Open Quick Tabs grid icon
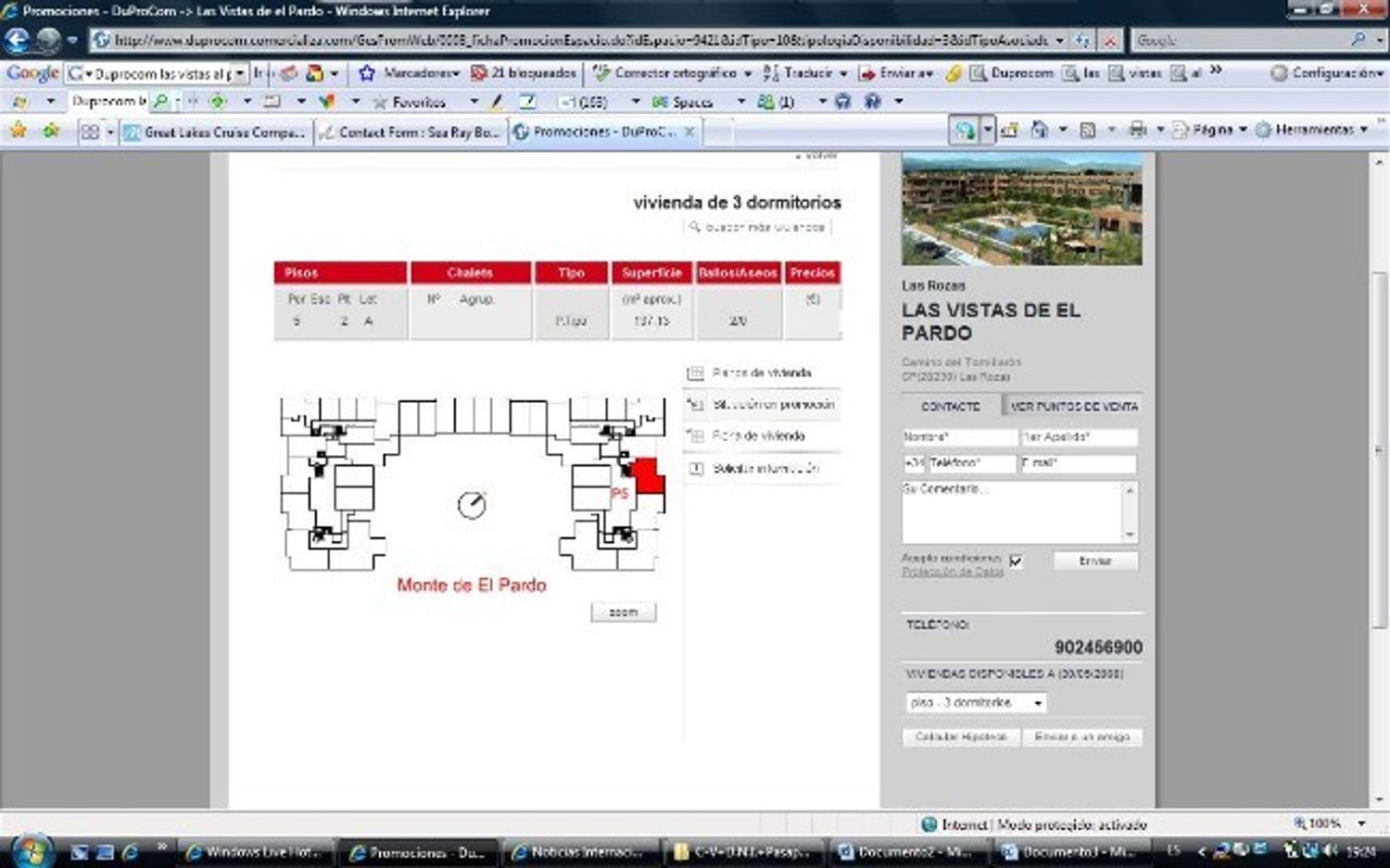The height and width of the screenshot is (868, 1390). point(90,132)
